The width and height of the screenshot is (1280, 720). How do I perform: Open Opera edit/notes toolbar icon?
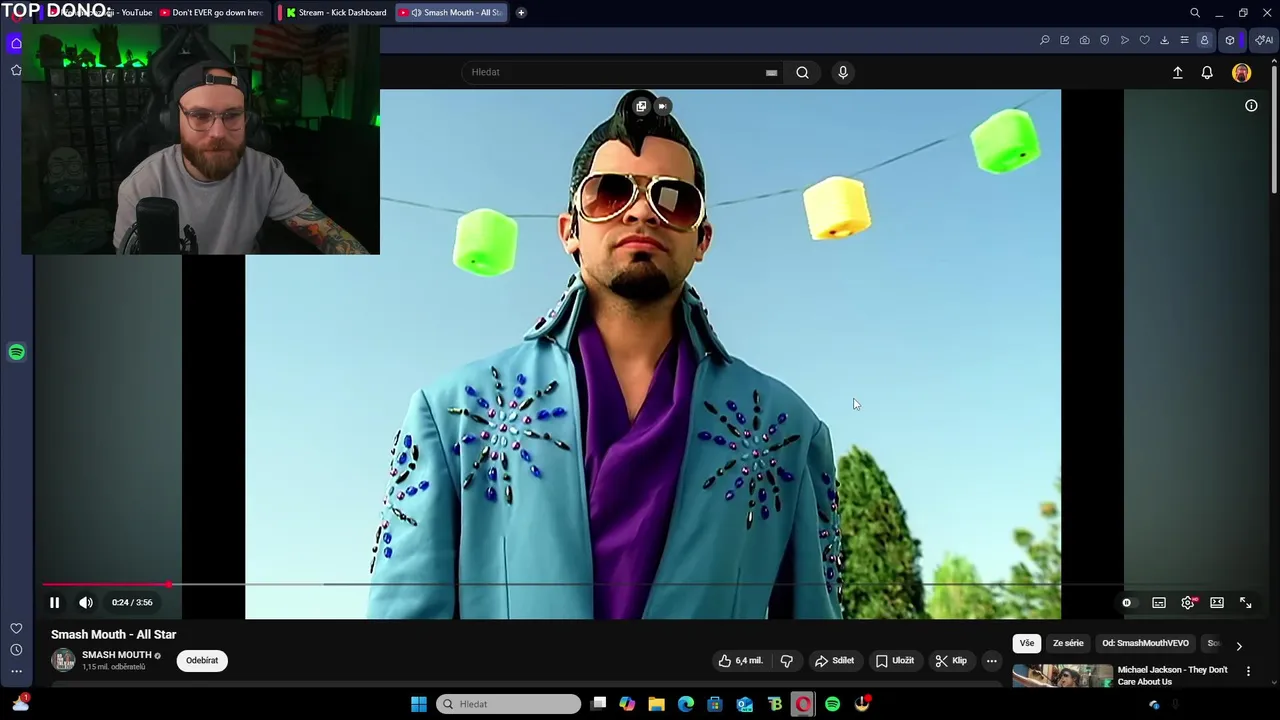pyautogui.click(x=1065, y=40)
